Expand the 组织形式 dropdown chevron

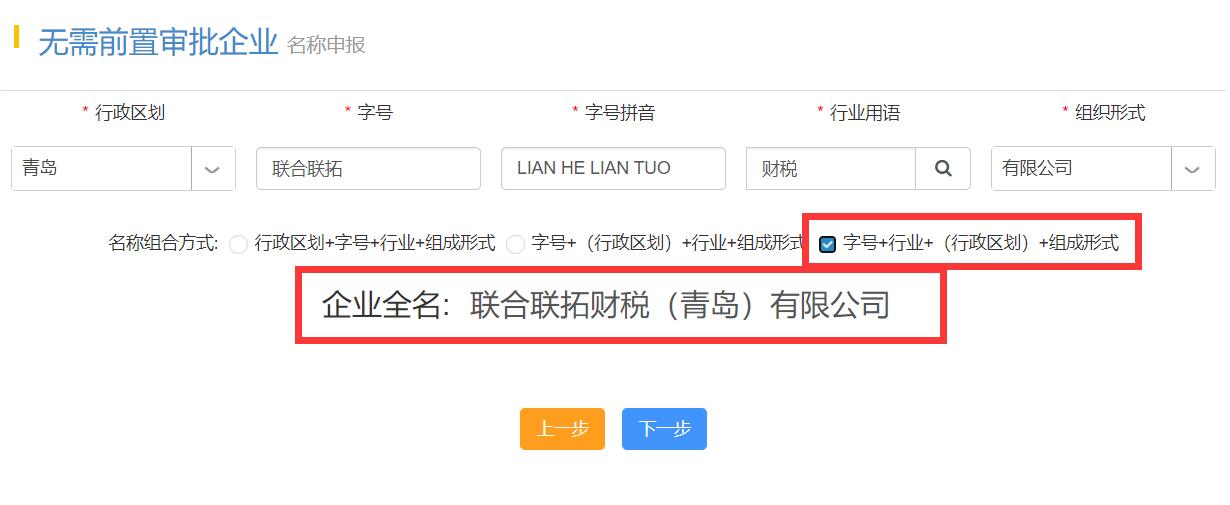tap(1193, 169)
